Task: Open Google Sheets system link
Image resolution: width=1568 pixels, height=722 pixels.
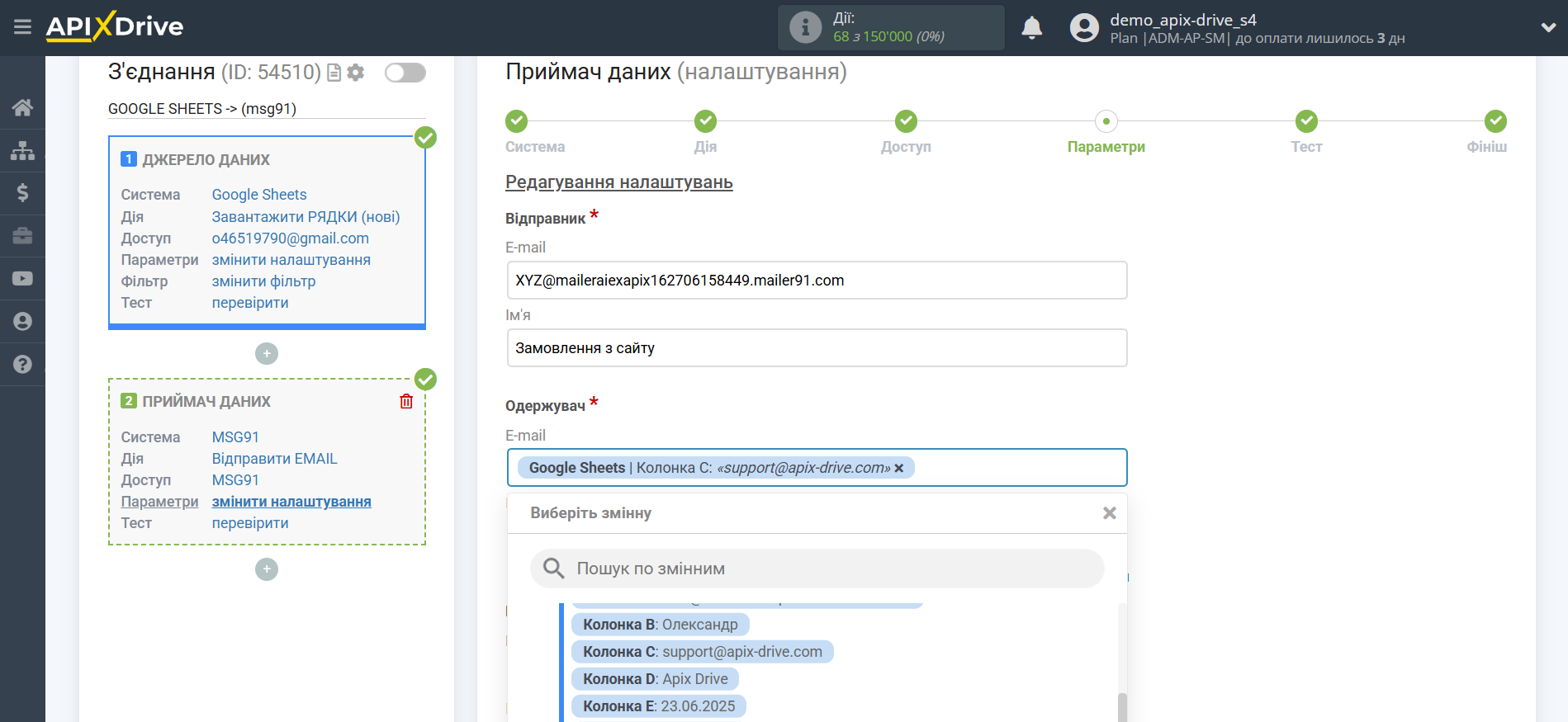Action: tap(259, 195)
